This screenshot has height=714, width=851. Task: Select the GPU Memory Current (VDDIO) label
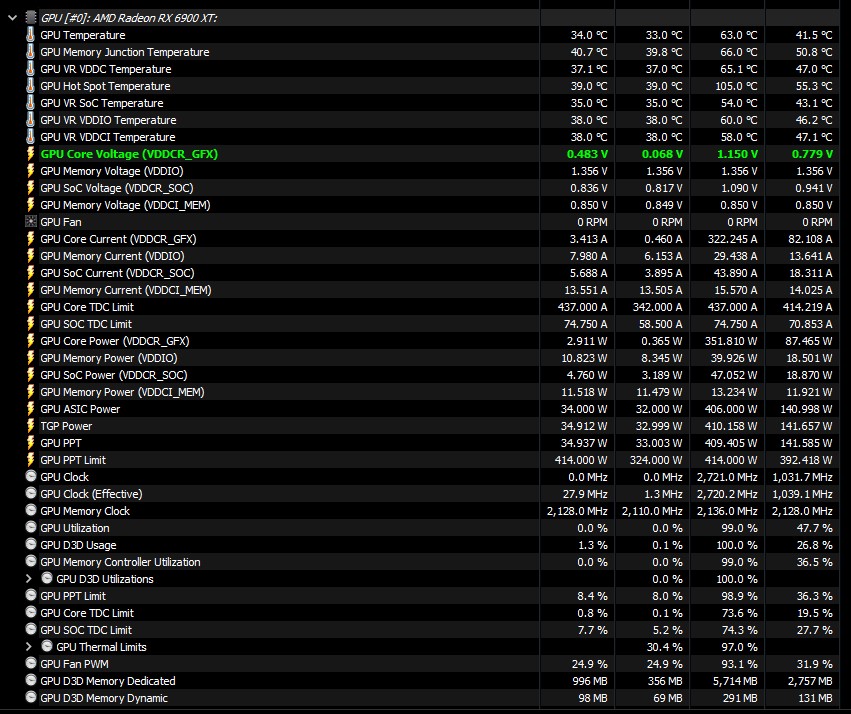(112, 256)
